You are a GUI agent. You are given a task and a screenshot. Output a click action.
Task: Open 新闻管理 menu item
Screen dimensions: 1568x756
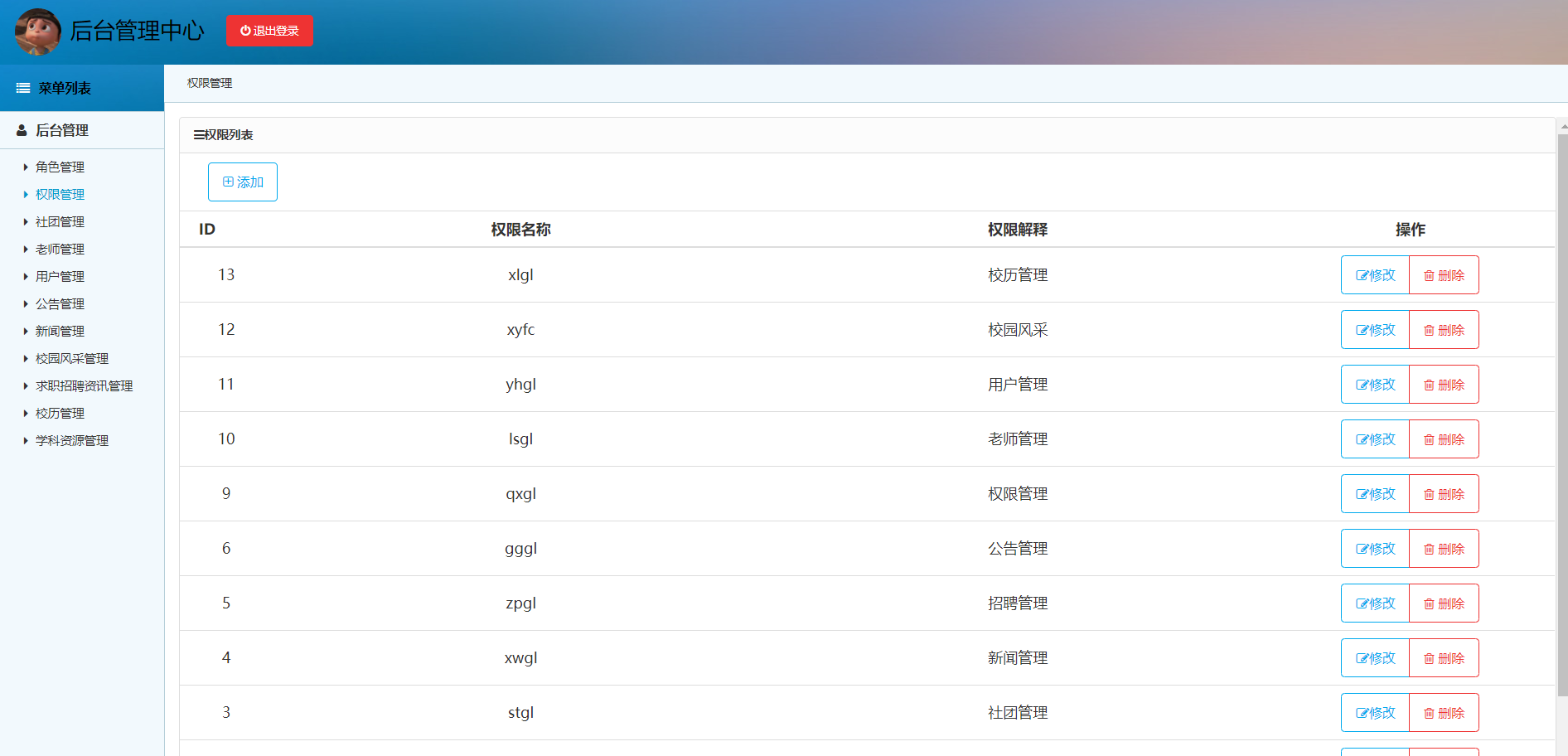60,331
